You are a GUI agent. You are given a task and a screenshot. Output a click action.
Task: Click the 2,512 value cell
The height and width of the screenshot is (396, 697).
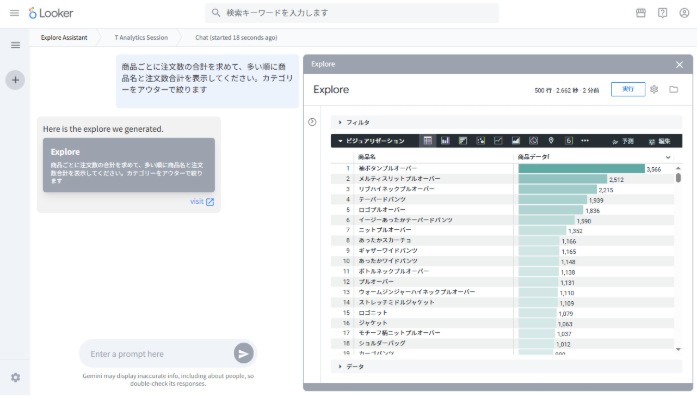coord(616,180)
